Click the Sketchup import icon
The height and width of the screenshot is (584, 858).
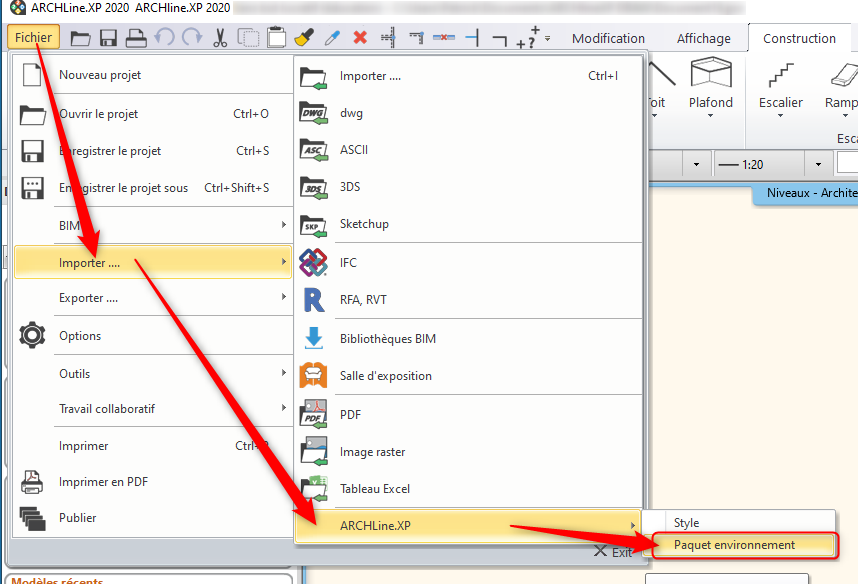coord(314,225)
